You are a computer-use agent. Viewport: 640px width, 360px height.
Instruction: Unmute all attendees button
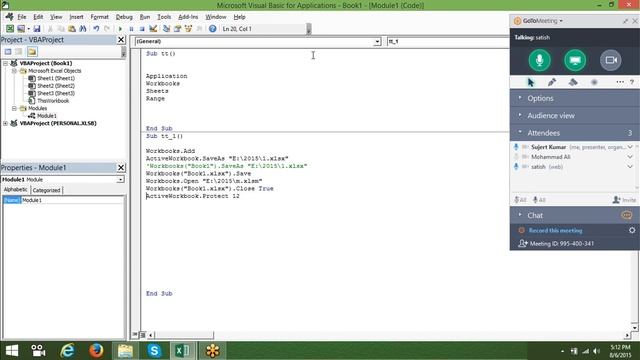(x=539, y=200)
